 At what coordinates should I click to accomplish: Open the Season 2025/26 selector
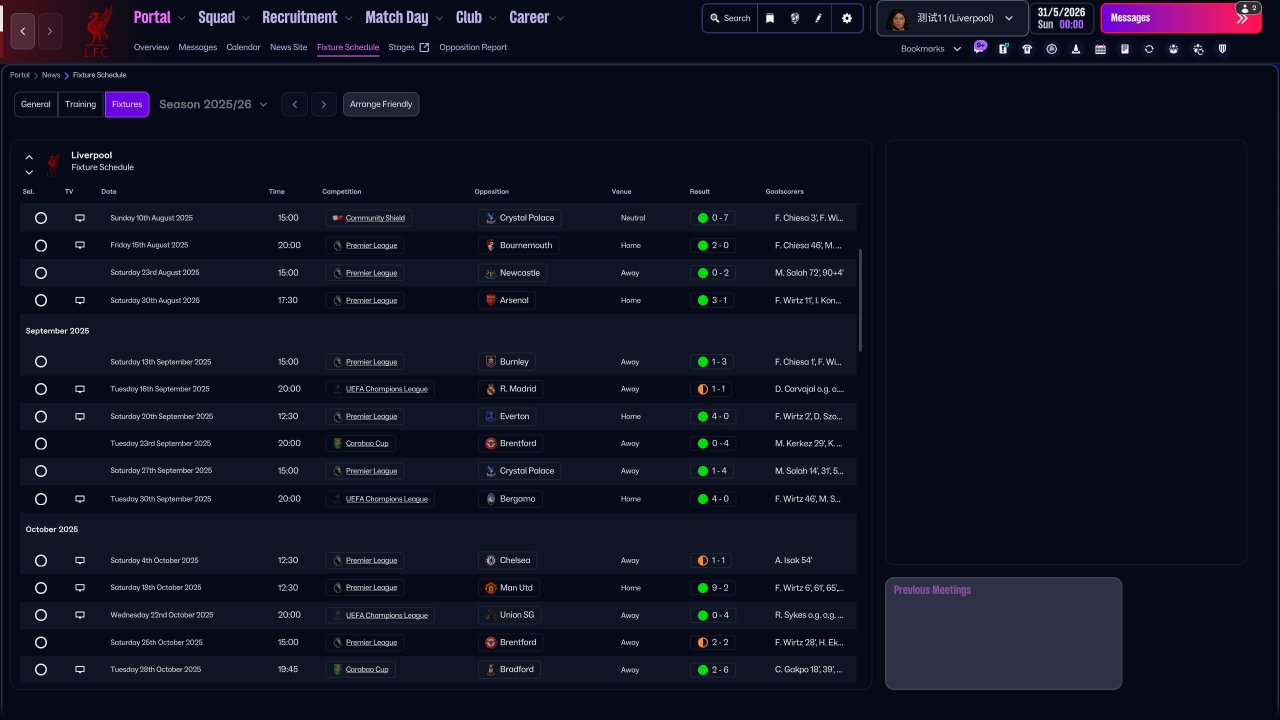pyautogui.click(x=213, y=104)
